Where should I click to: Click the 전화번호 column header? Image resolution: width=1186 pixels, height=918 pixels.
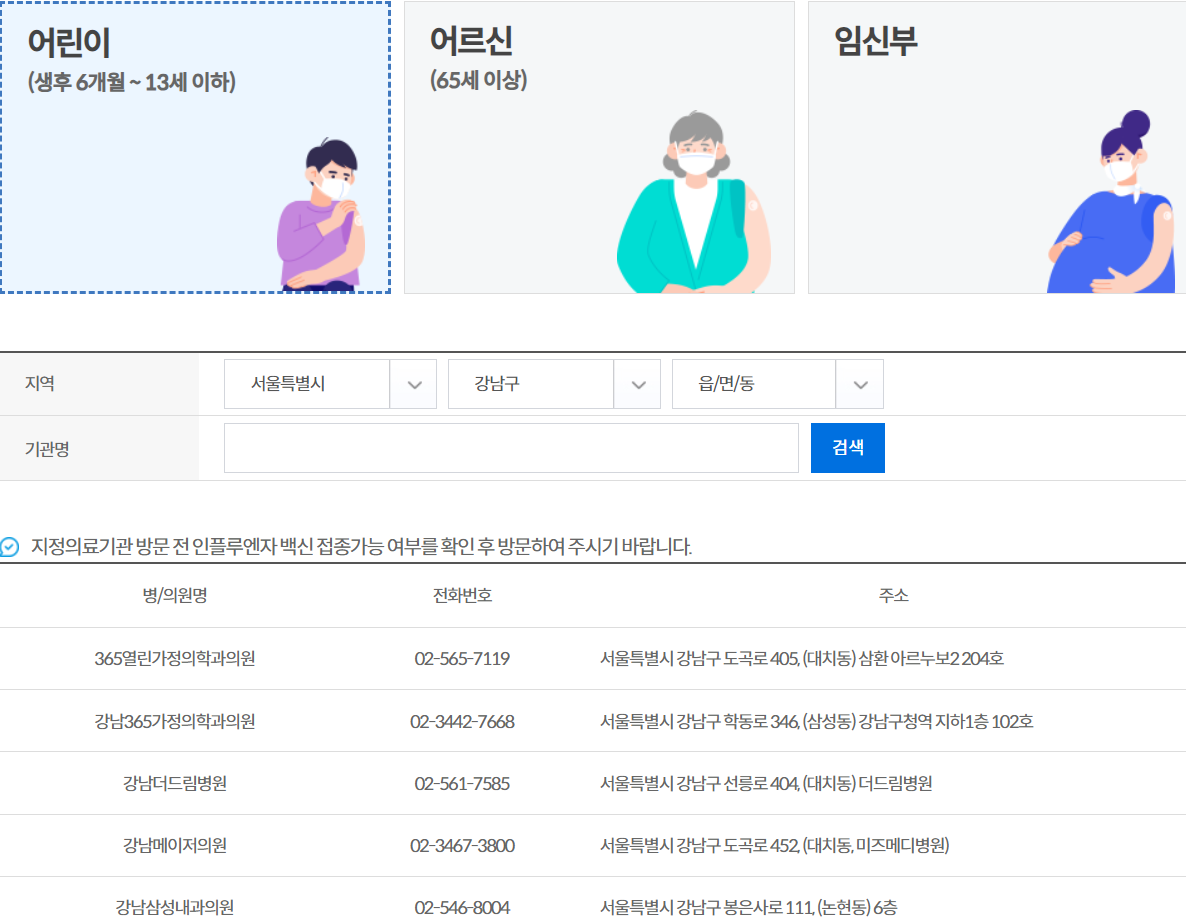click(x=459, y=594)
